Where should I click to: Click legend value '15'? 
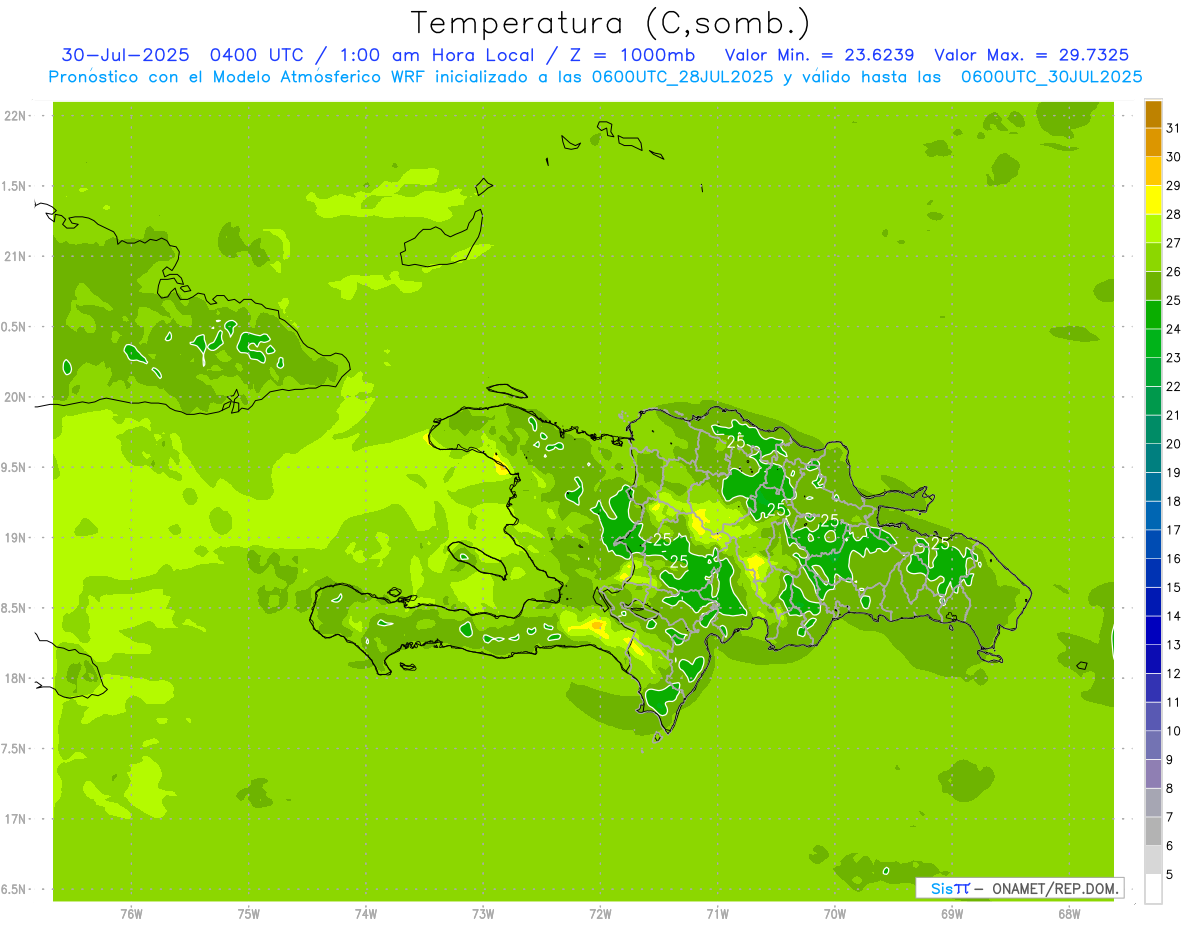point(1174,587)
